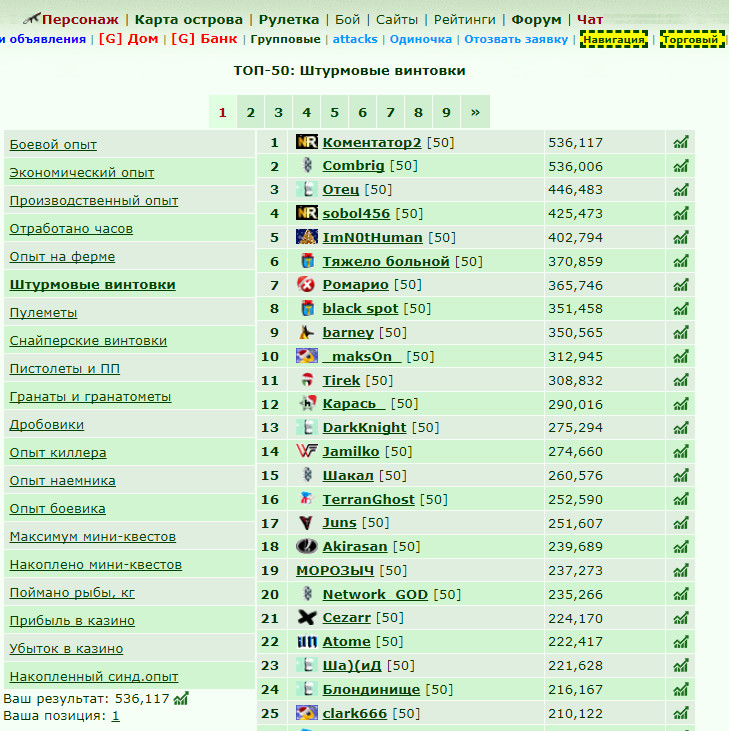This screenshot has width=729, height=731.
Task: Click the attacks link
Action: (355, 39)
